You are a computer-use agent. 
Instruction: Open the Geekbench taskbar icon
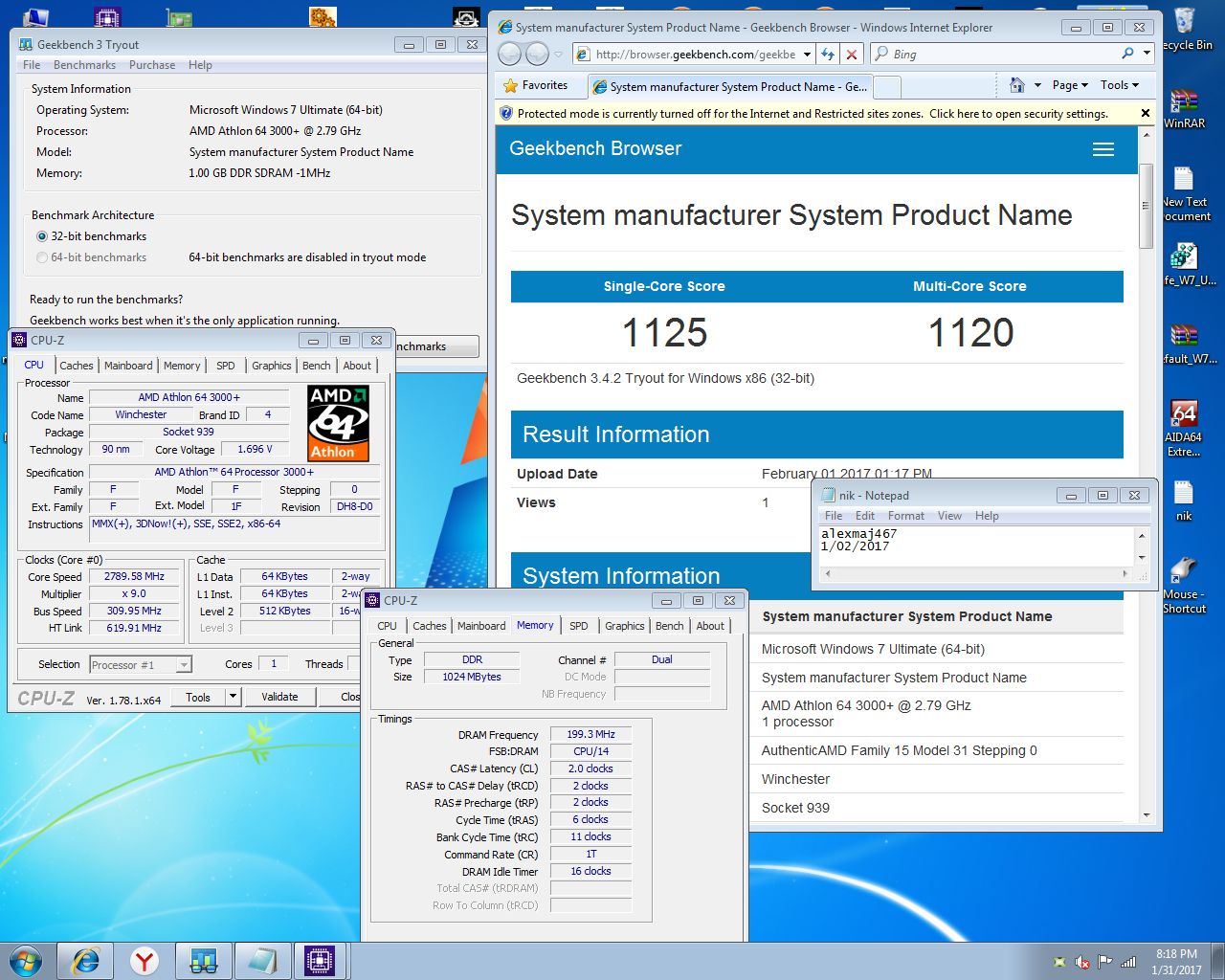click(203, 960)
